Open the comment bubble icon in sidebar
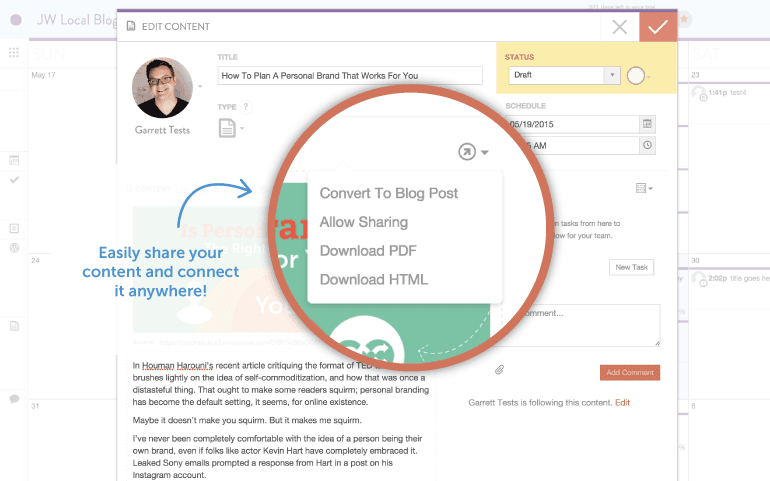Viewport: 770px width, 481px height. [x=14, y=399]
